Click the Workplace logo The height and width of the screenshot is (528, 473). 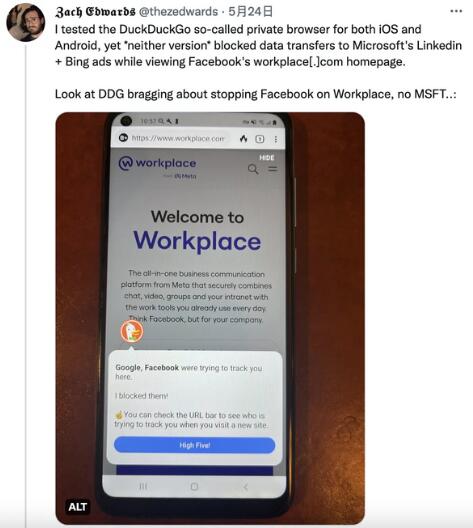coord(158,163)
